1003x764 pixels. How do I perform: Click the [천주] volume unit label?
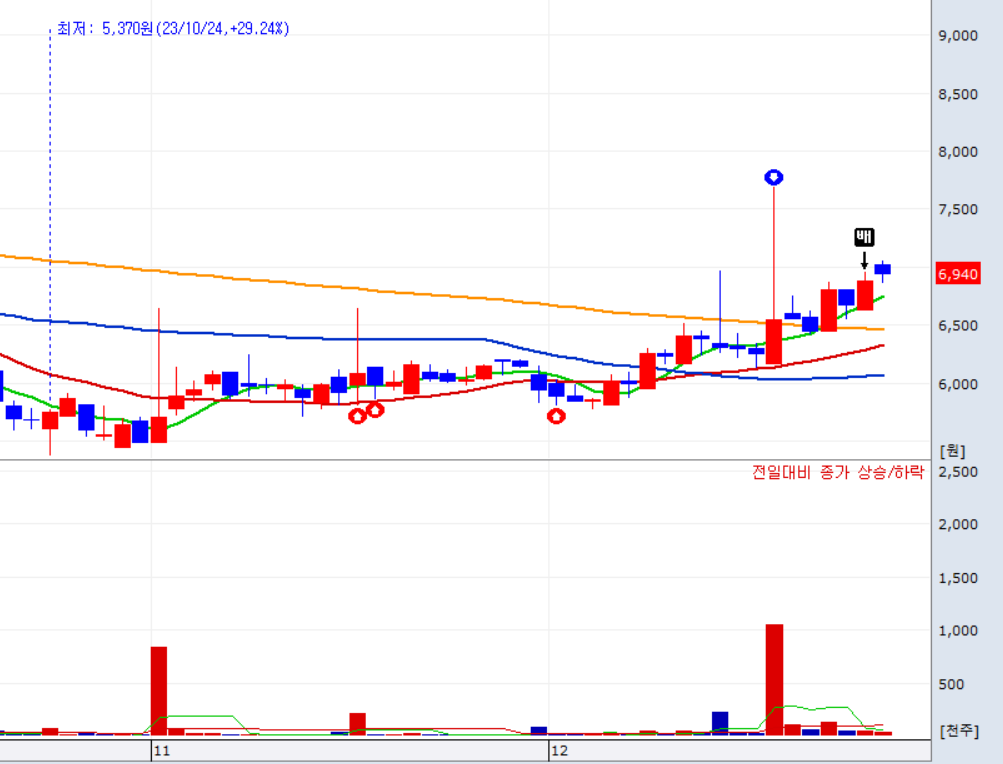pyautogui.click(x=959, y=730)
